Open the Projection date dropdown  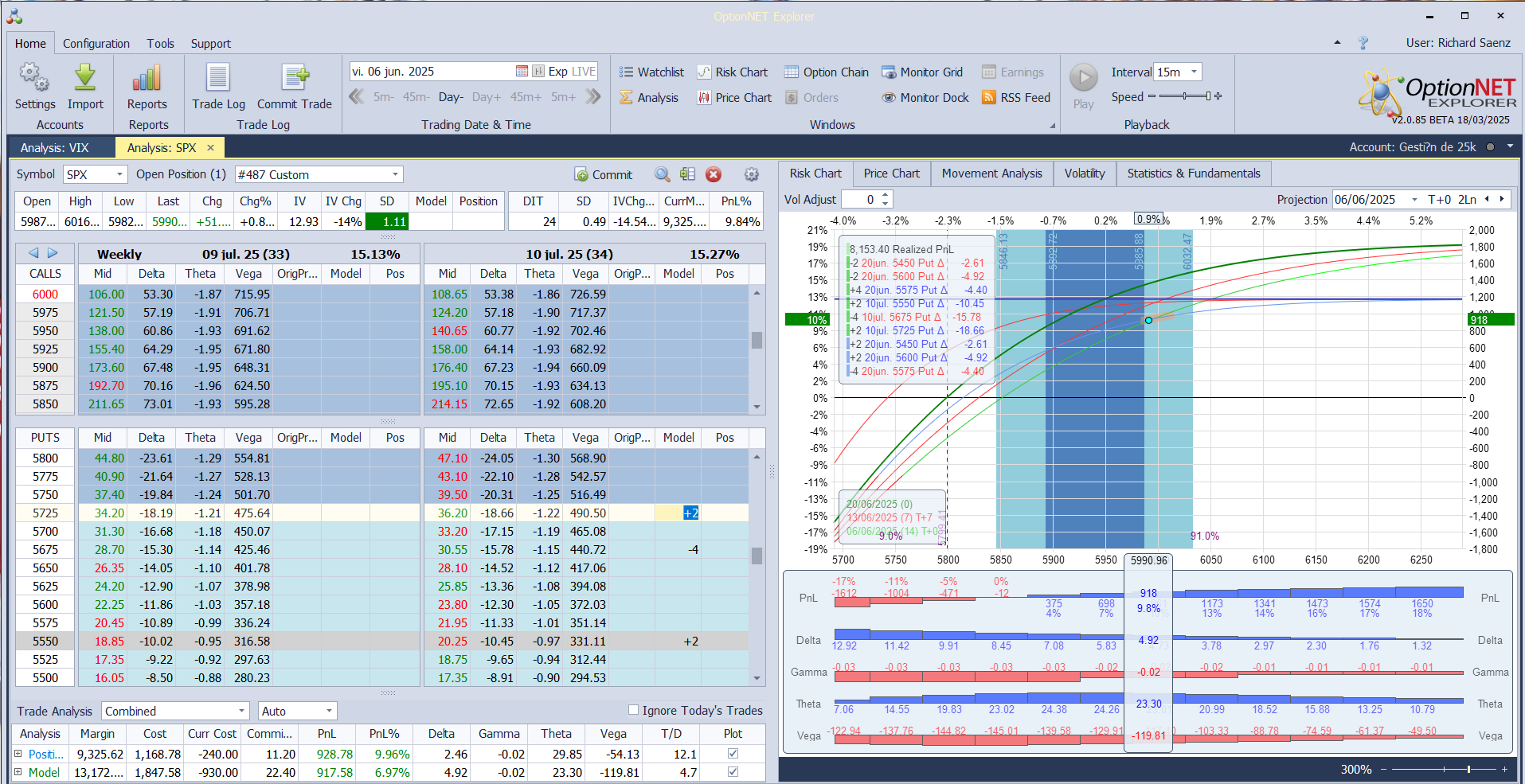click(1414, 200)
